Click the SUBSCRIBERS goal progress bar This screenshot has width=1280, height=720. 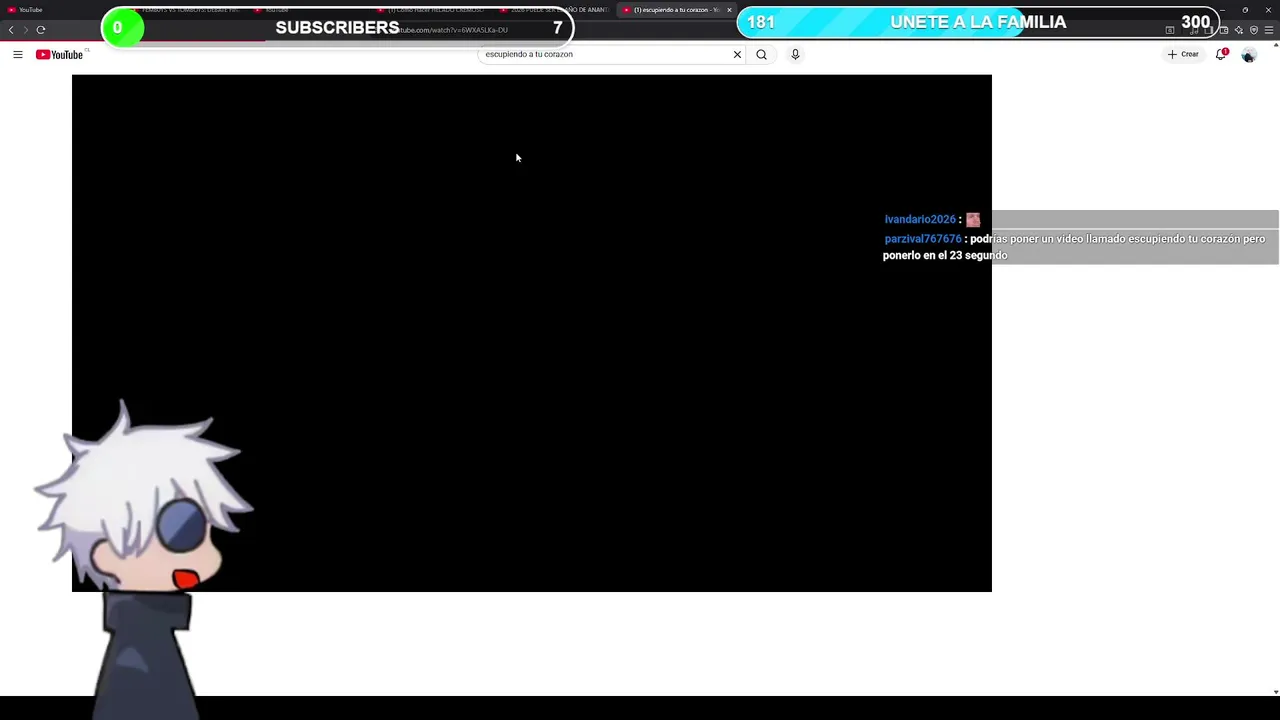(x=337, y=28)
